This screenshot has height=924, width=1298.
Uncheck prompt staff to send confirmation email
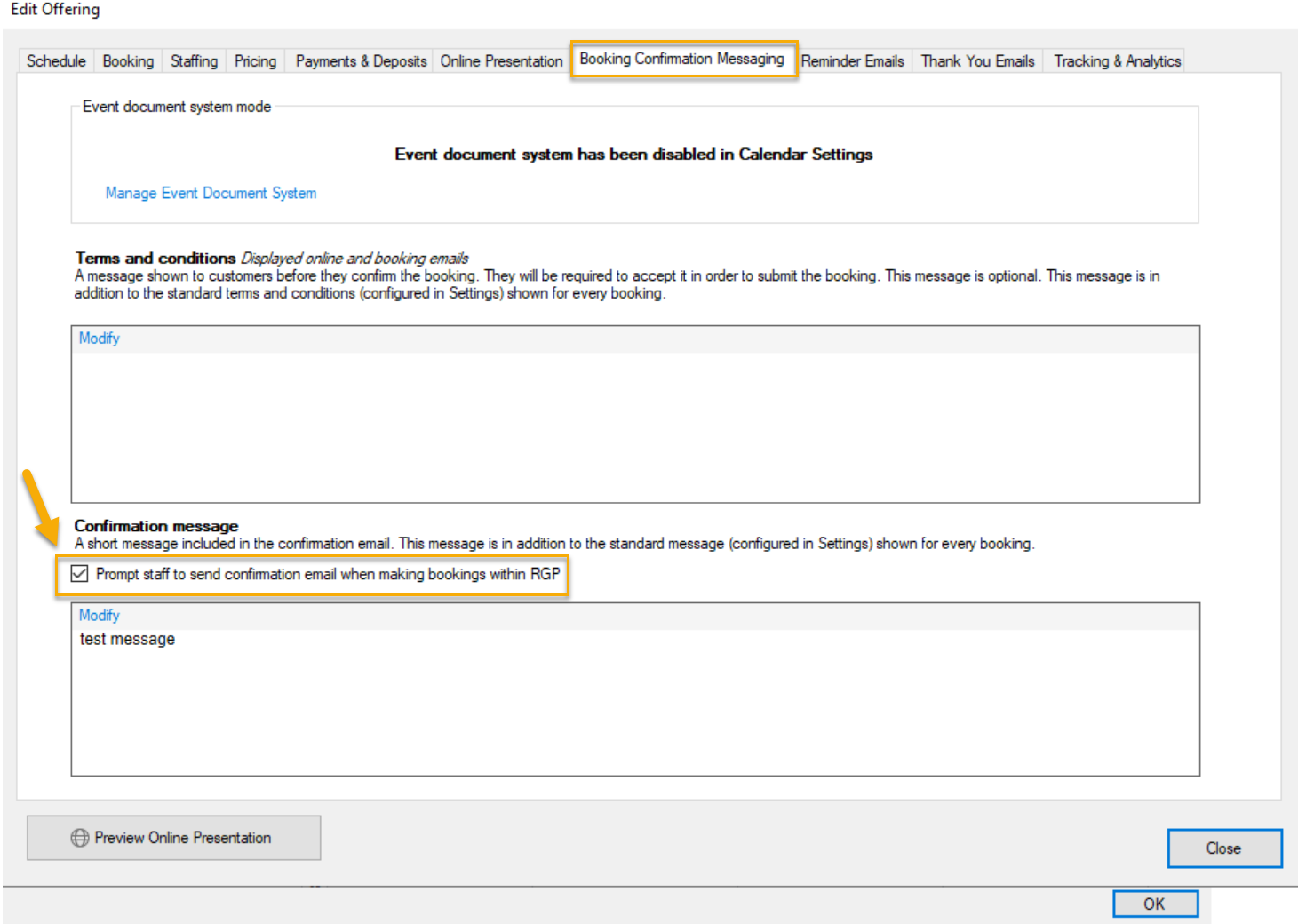tap(80, 574)
